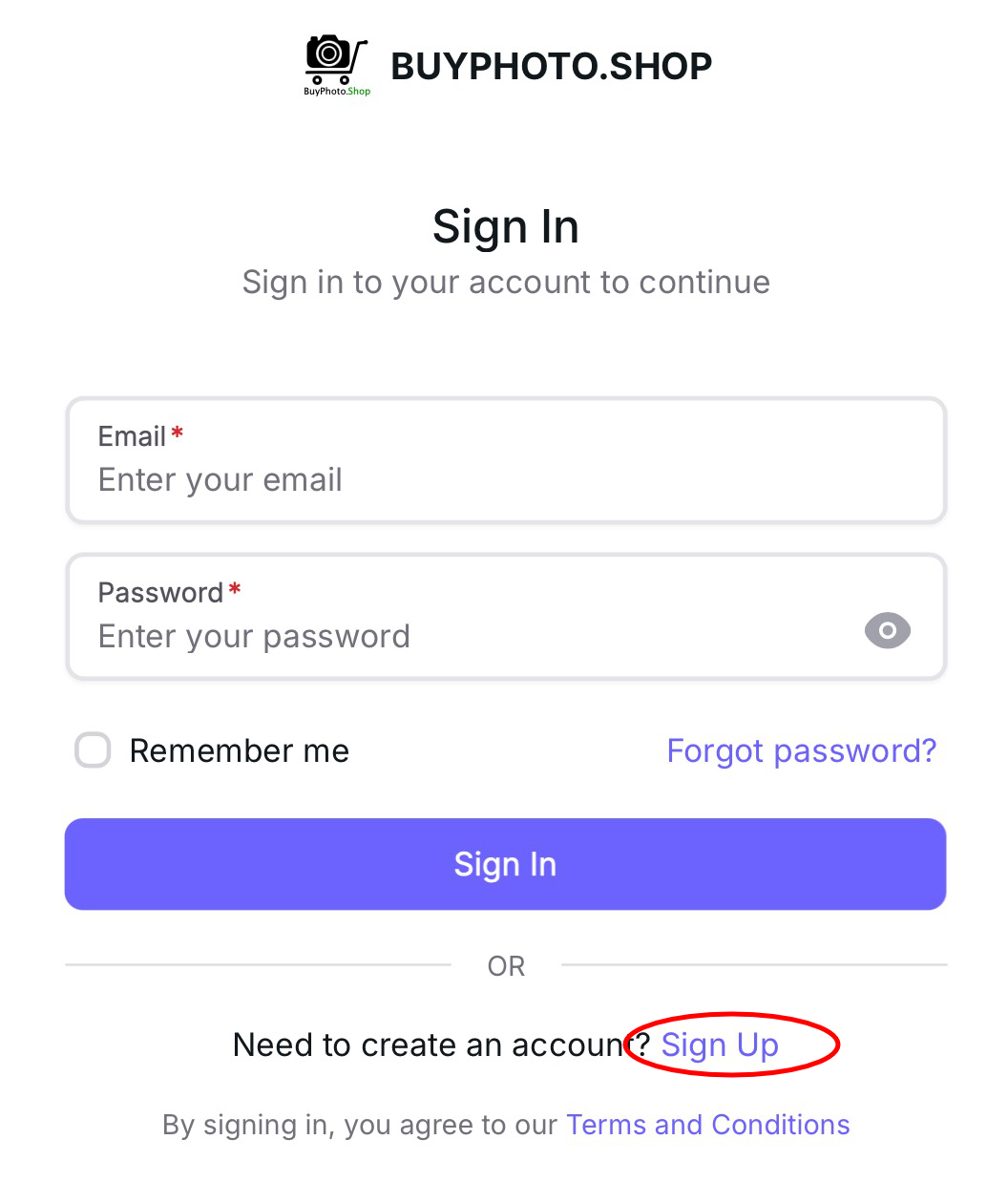The width and height of the screenshot is (1008, 1203).
Task: Open the Forgot password link
Action: click(x=801, y=751)
